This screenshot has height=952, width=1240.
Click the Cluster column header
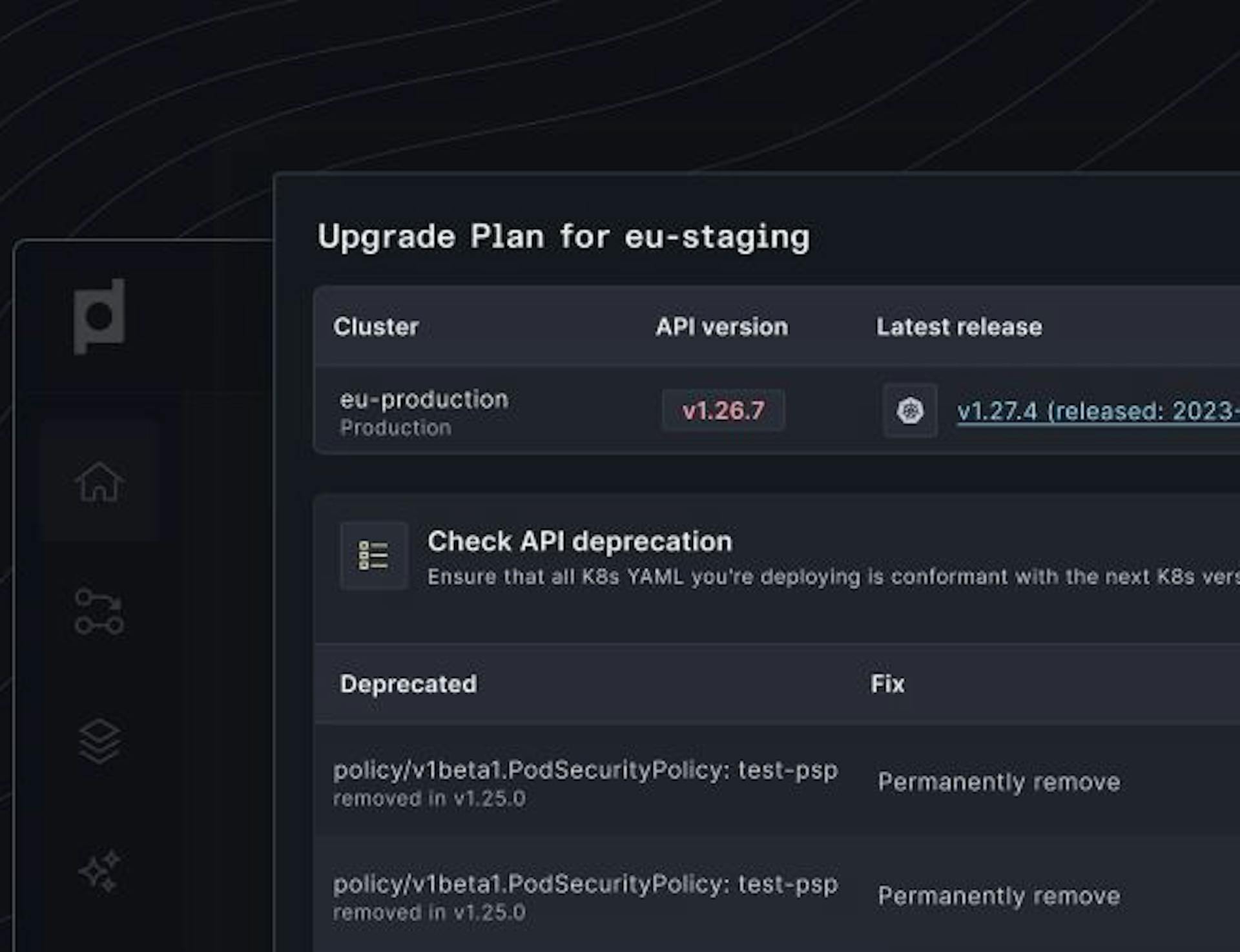coord(376,327)
